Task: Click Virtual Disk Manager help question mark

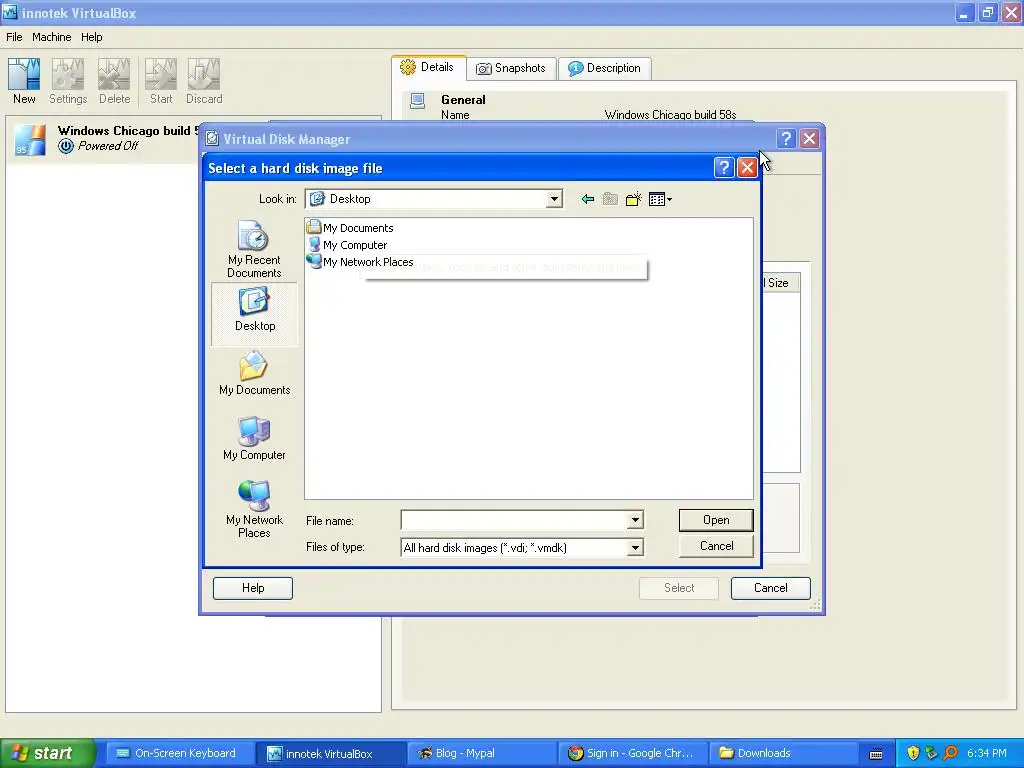Action: tap(786, 138)
